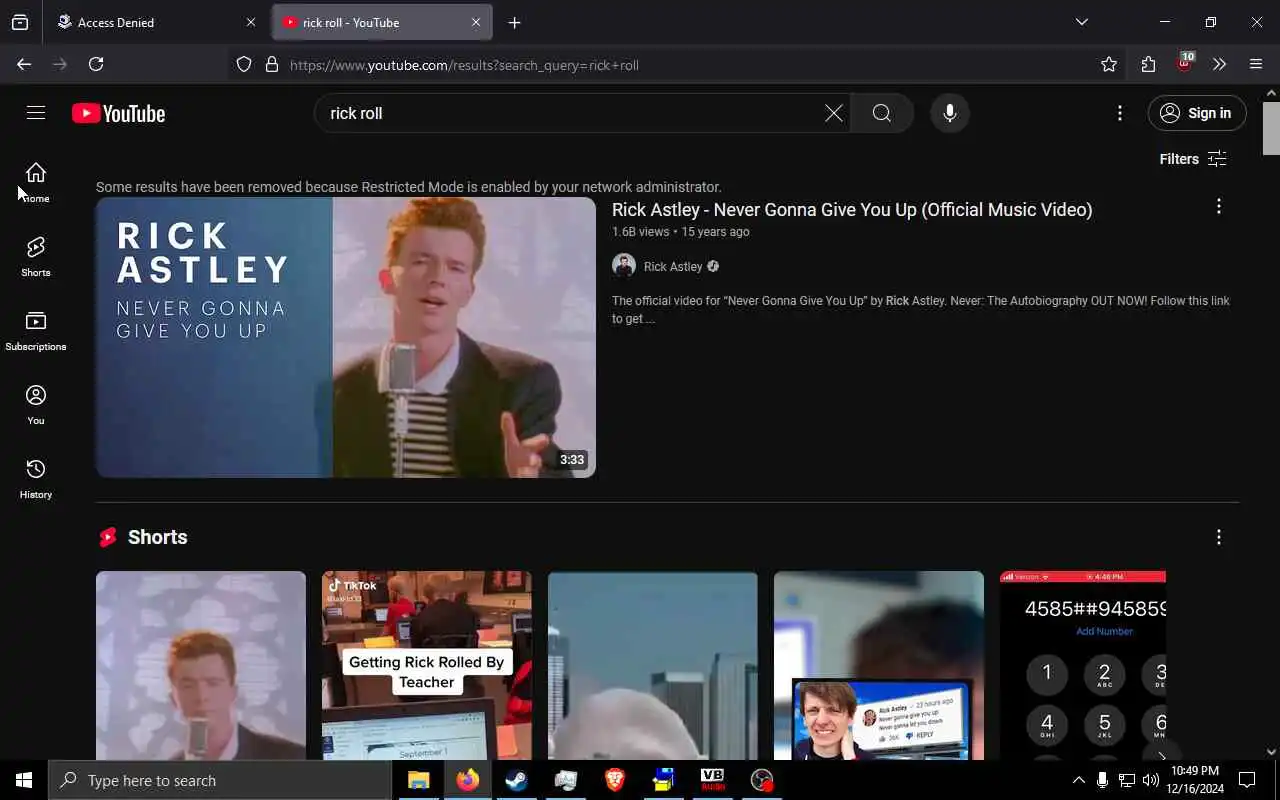Switch to the Access Denied tab
Image resolution: width=1280 pixels, height=800 pixels.
pos(157,22)
